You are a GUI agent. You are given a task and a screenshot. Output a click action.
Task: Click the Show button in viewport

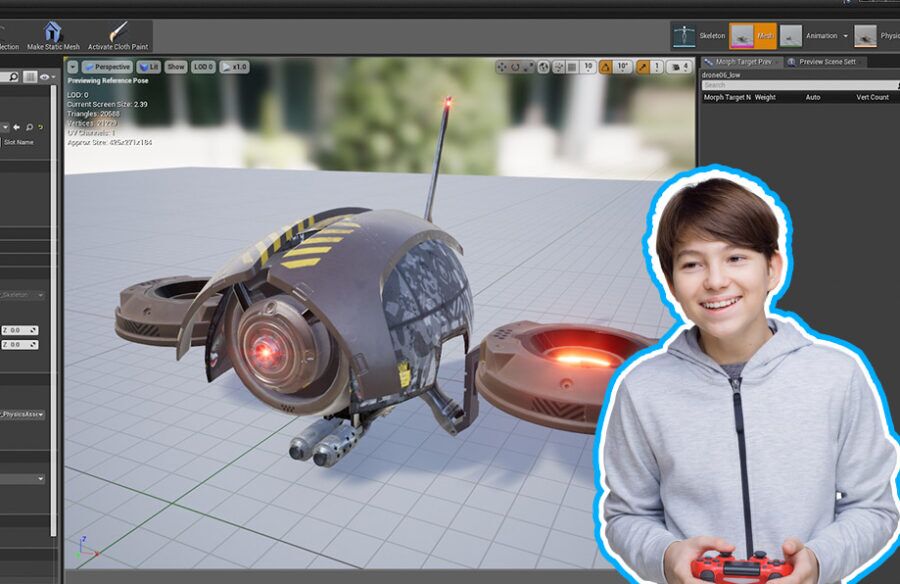(176, 67)
